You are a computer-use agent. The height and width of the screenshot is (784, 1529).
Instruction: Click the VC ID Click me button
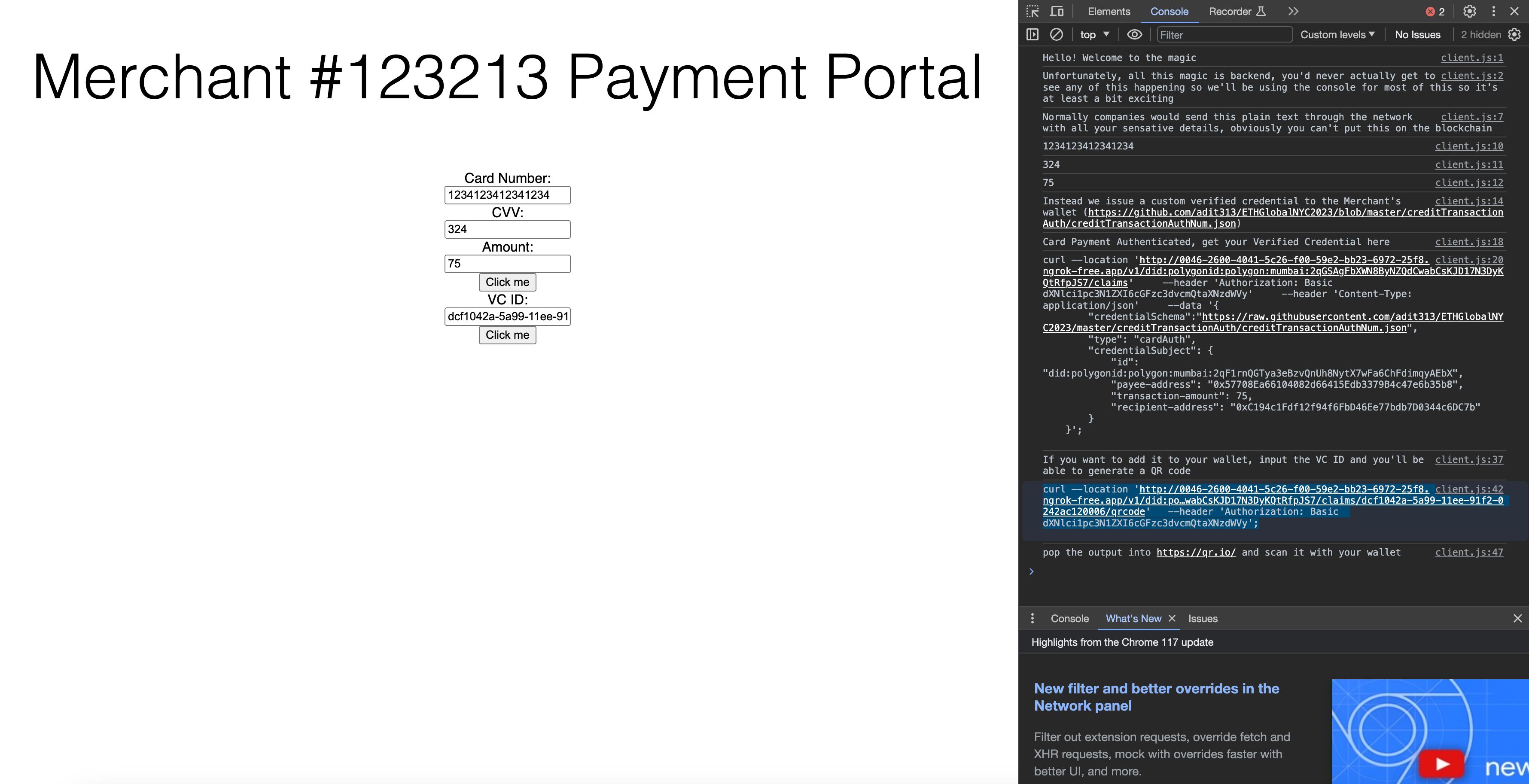507,334
